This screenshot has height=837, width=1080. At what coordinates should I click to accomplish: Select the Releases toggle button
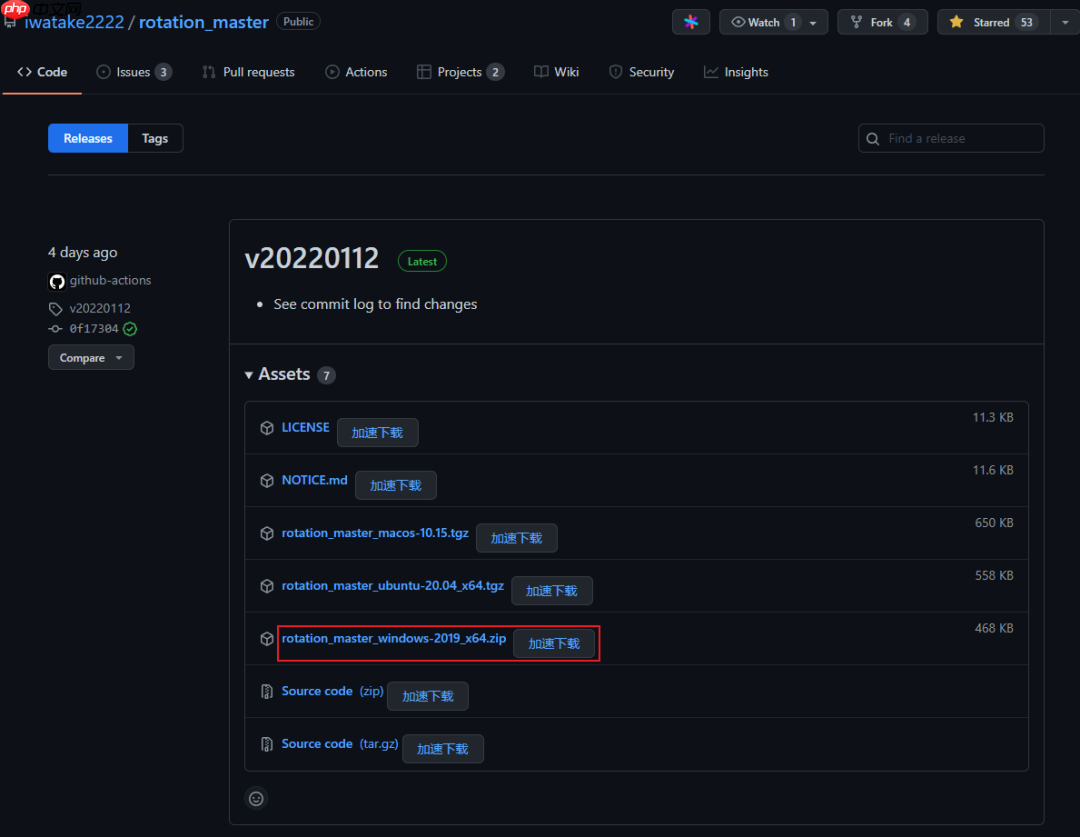88,139
